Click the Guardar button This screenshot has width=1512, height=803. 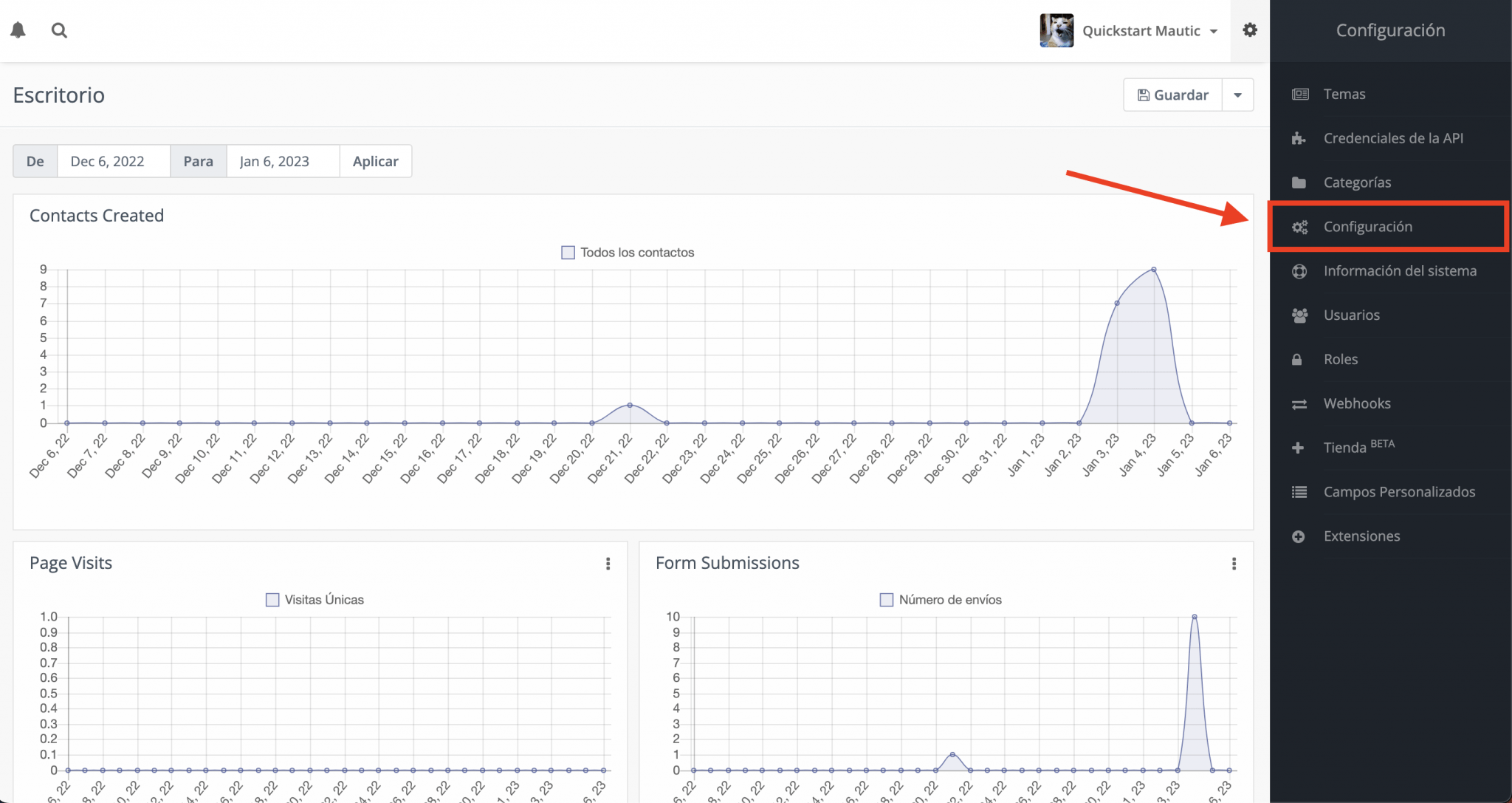[x=1173, y=95]
